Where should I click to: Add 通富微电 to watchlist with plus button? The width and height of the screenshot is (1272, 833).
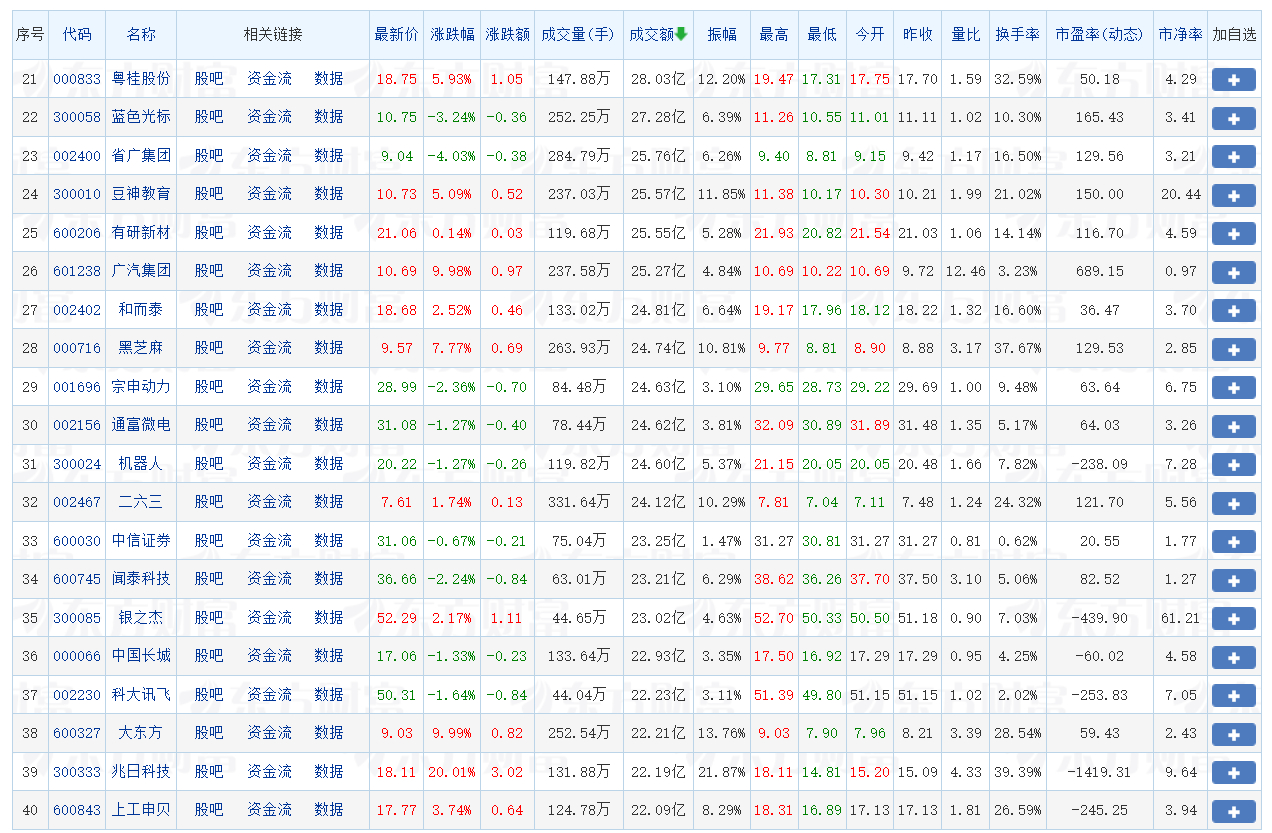[1233, 426]
